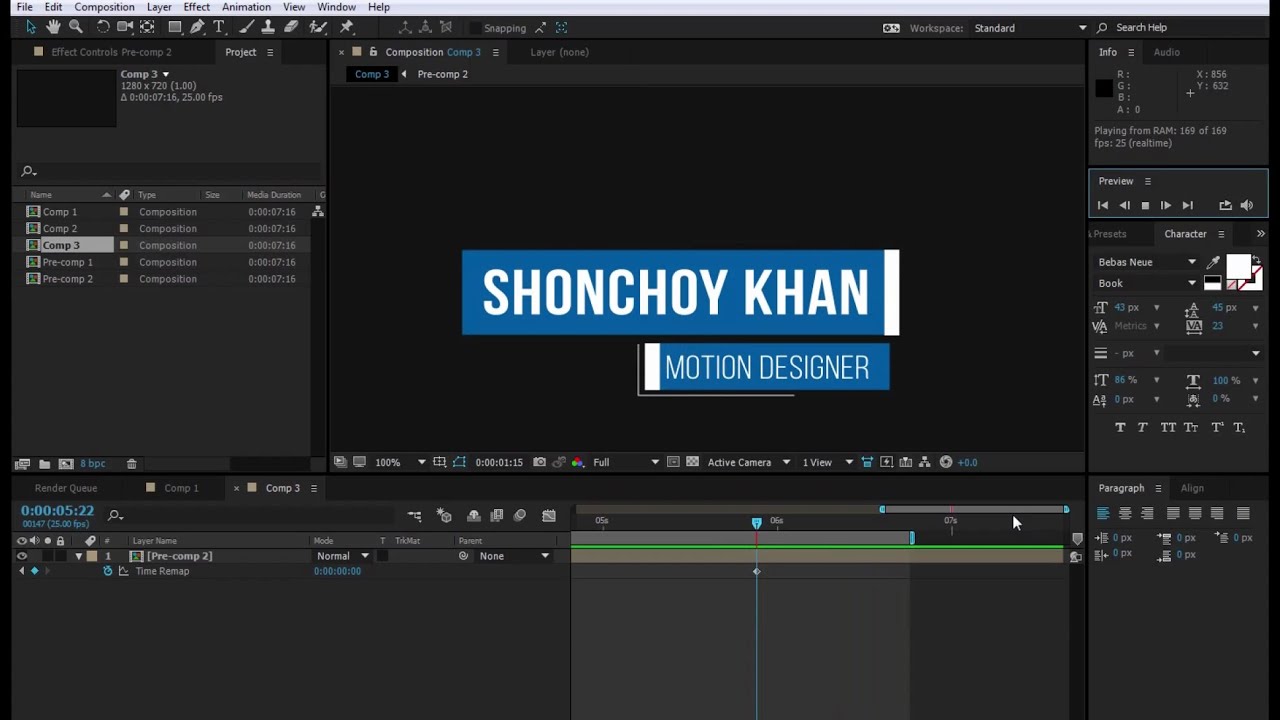Select the Clone Stamp tool

(x=268, y=27)
